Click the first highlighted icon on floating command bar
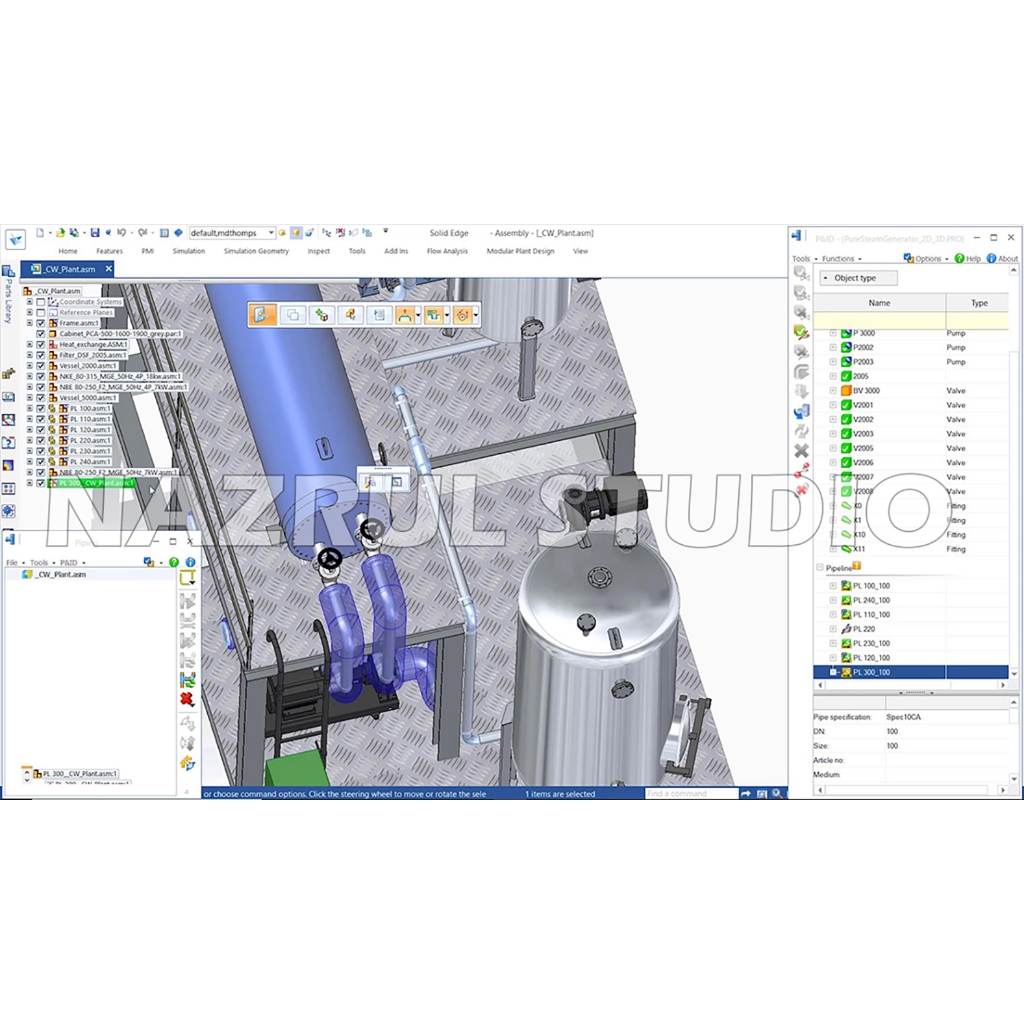Image resolution: width=1024 pixels, height=1024 pixels. (x=262, y=315)
